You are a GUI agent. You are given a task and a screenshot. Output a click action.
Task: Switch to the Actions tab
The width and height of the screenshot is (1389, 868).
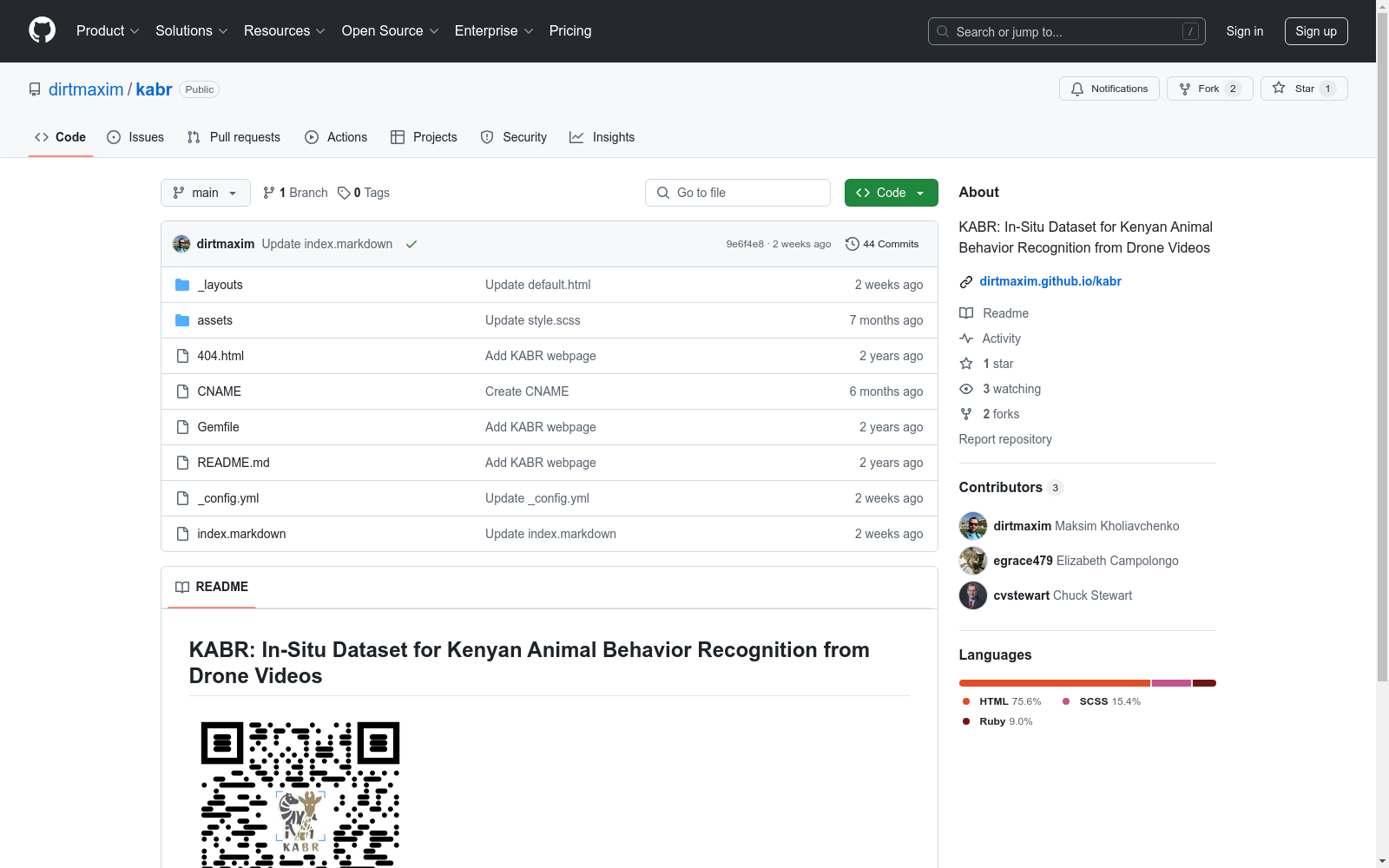[336, 137]
